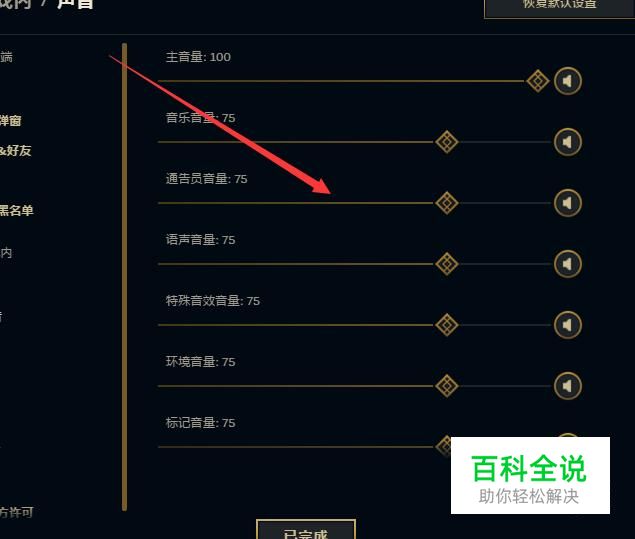The image size is (635, 539).
Task: Click the master volume diamond slider handle
Action: point(538,81)
